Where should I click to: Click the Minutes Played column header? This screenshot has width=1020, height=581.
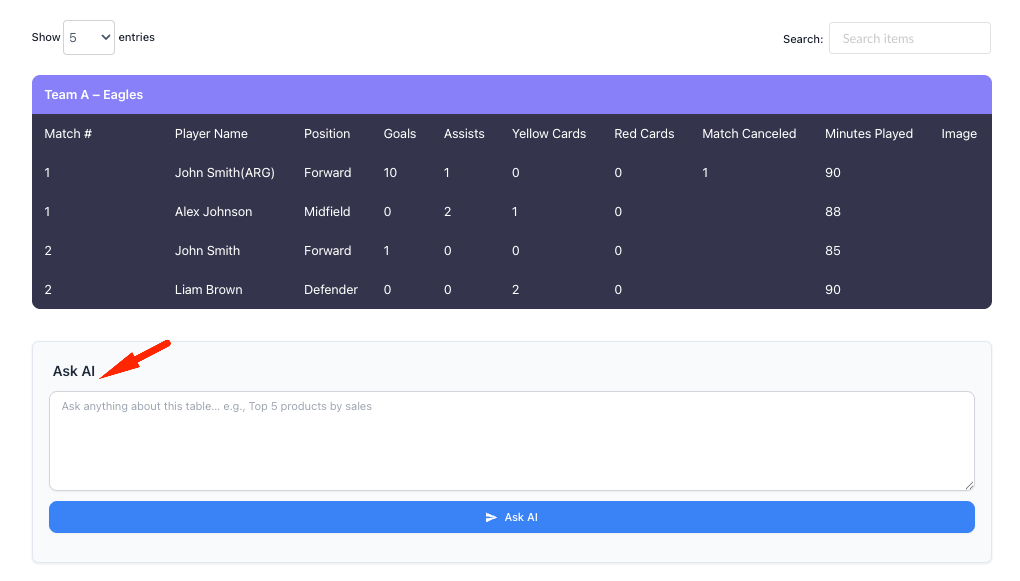869,134
